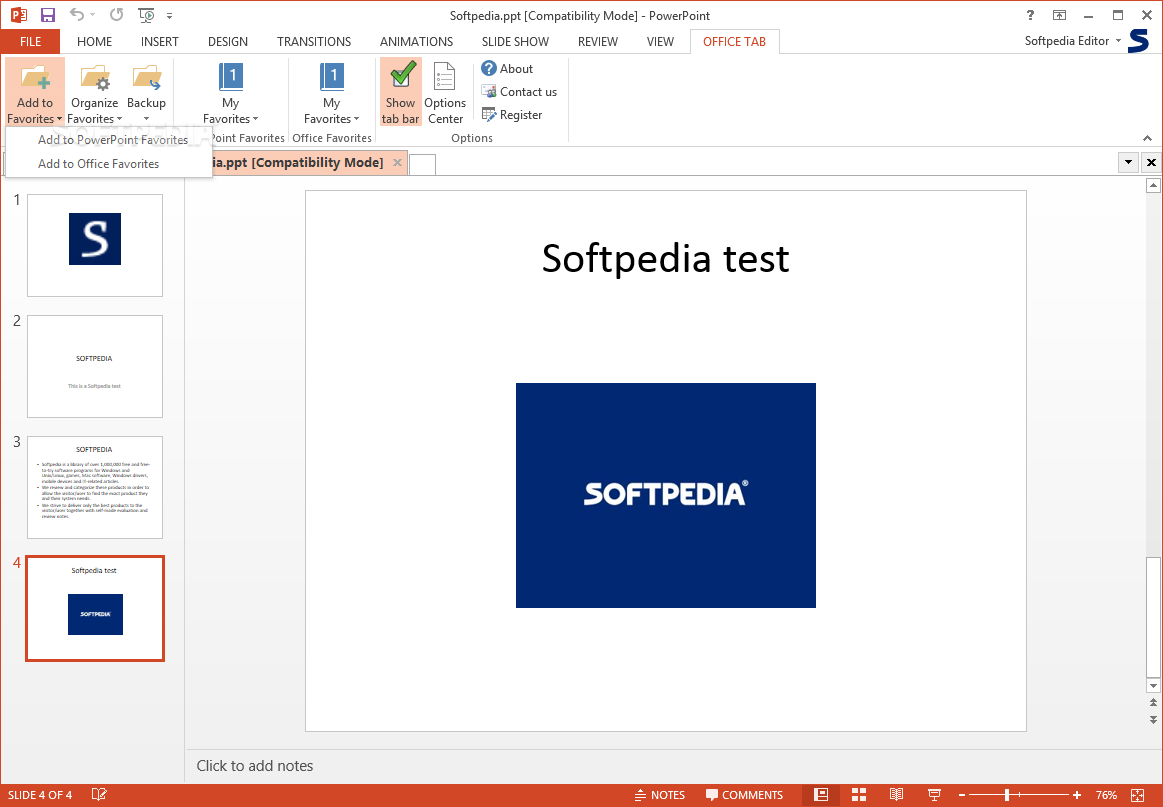
Task: Click the Backup folder icon
Action: tap(146, 76)
